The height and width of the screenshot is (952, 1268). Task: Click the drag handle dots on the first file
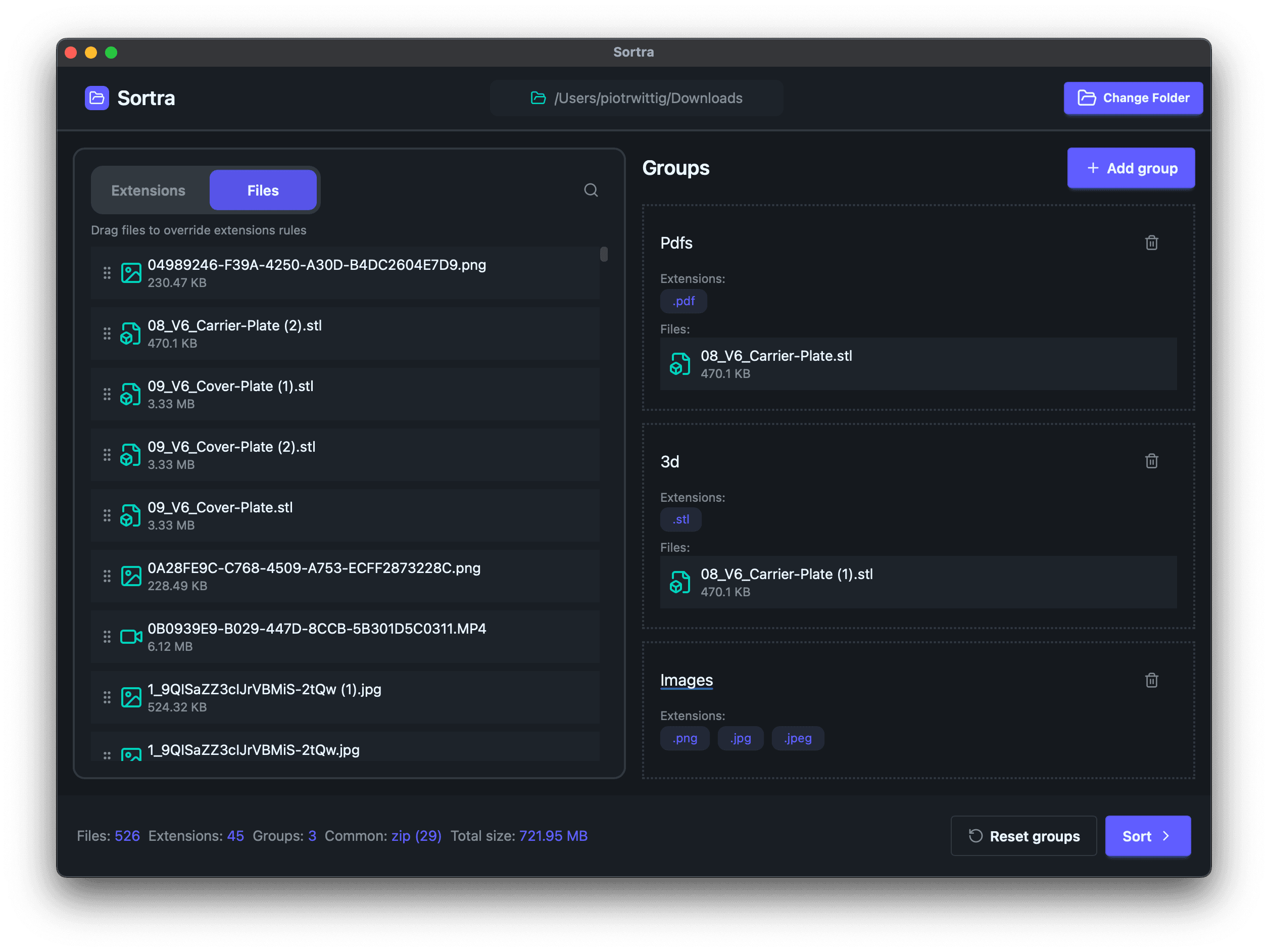tap(107, 273)
